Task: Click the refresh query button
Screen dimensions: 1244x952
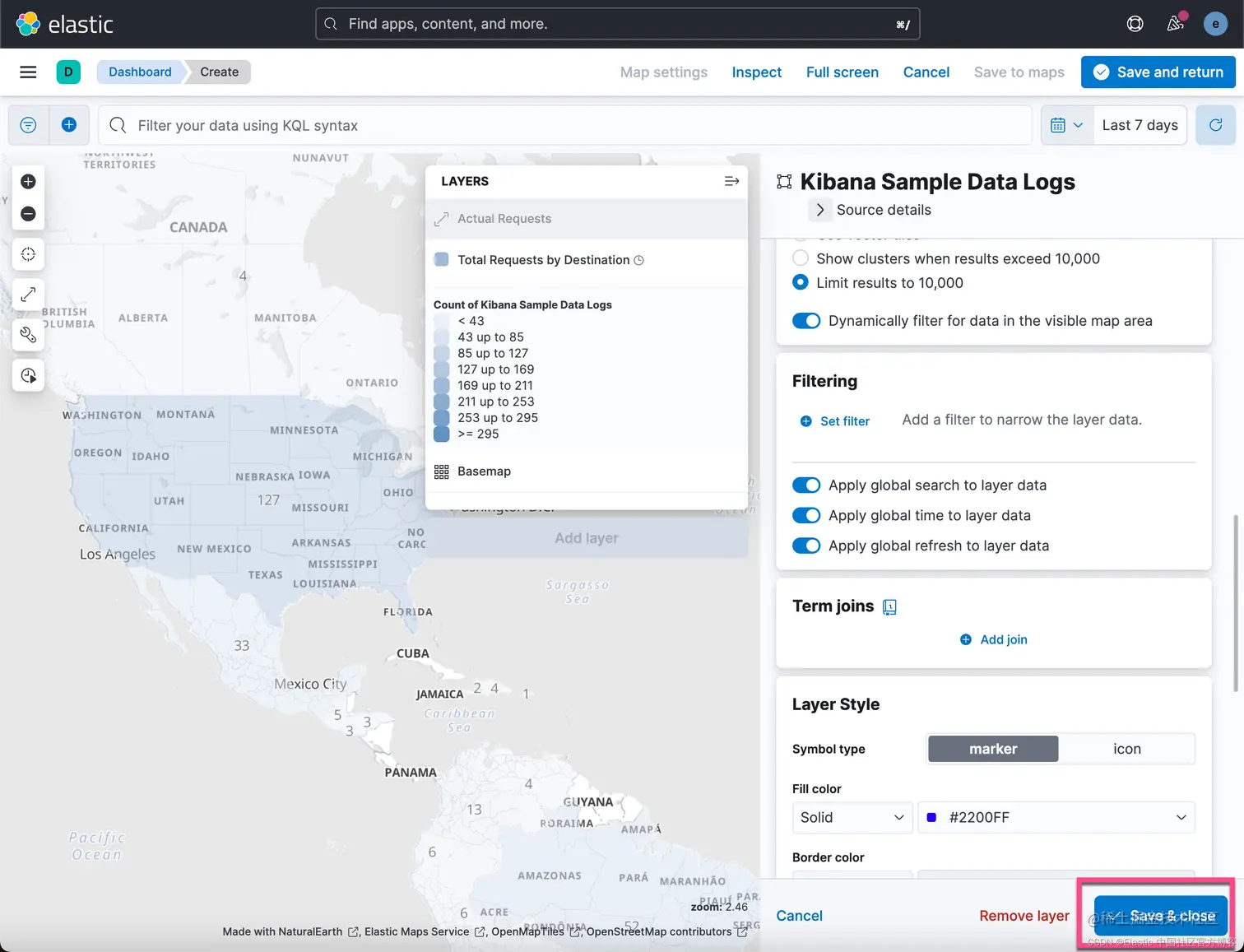Action: (x=1215, y=125)
